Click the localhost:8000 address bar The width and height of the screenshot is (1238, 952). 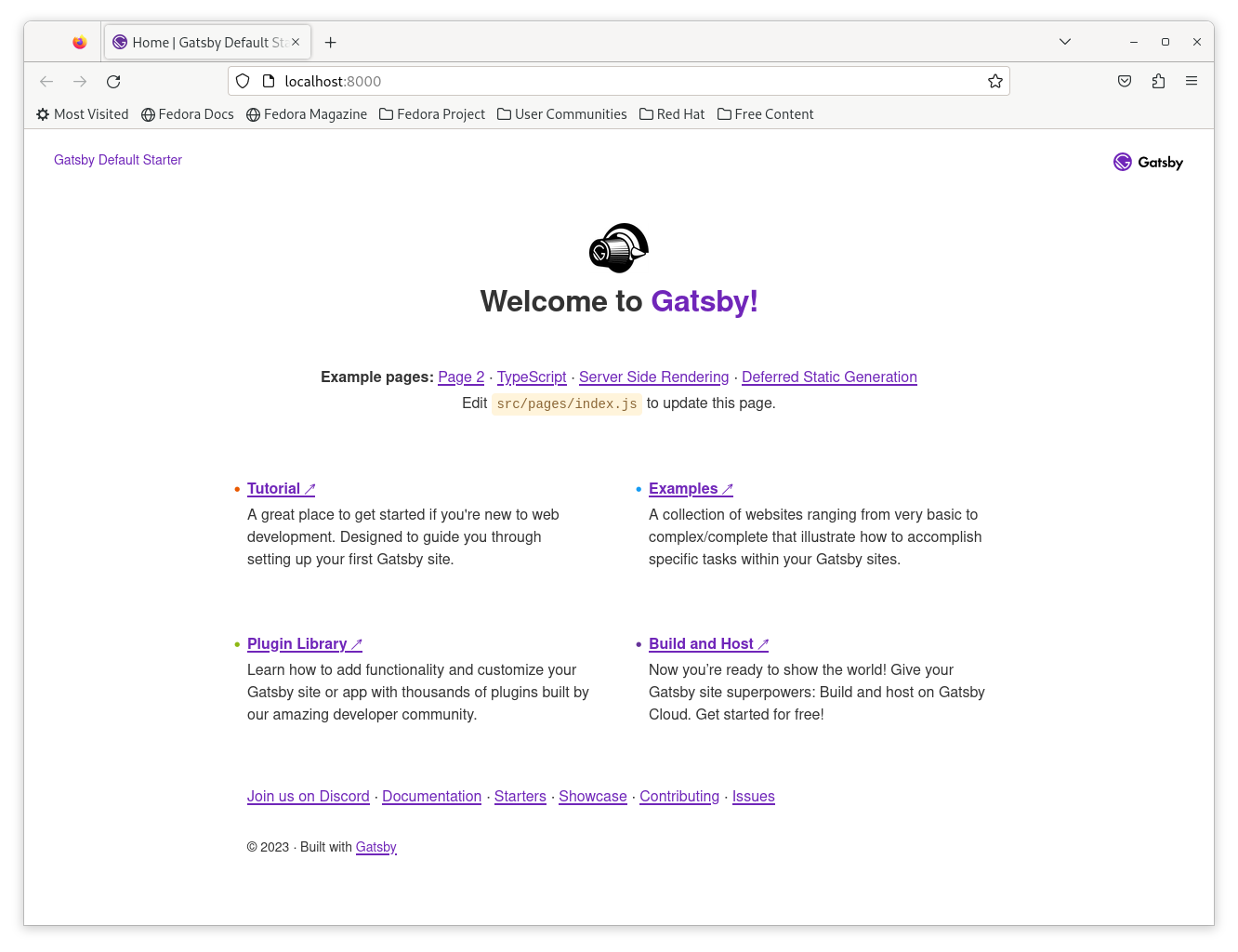click(613, 82)
